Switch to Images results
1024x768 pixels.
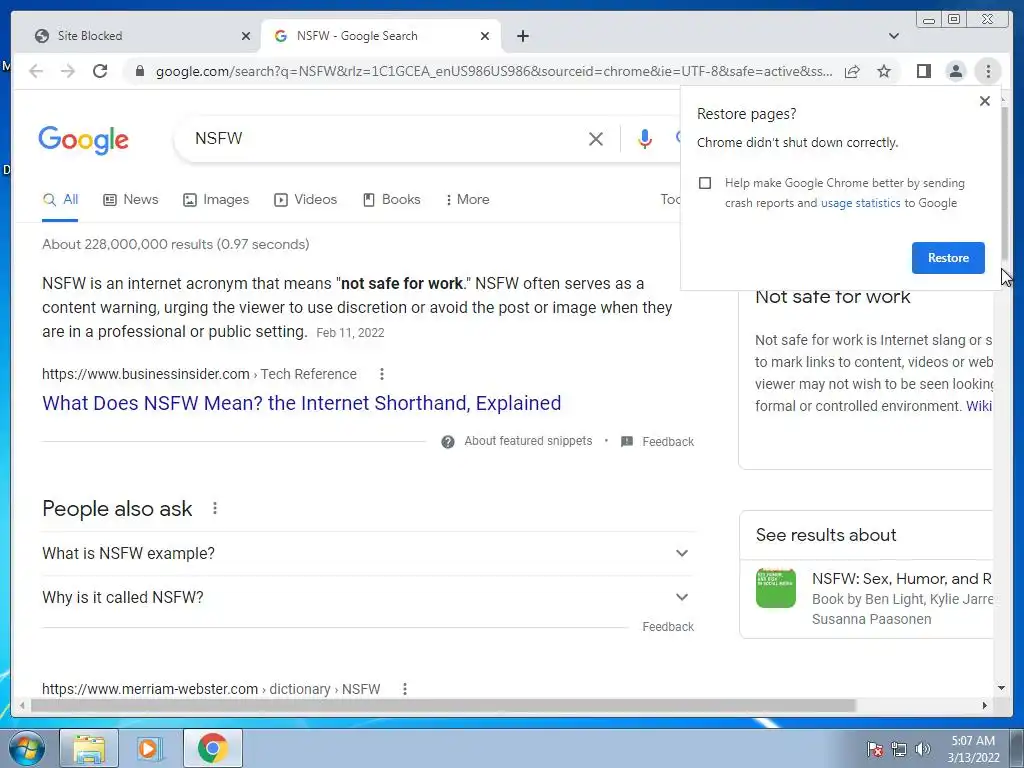216,199
